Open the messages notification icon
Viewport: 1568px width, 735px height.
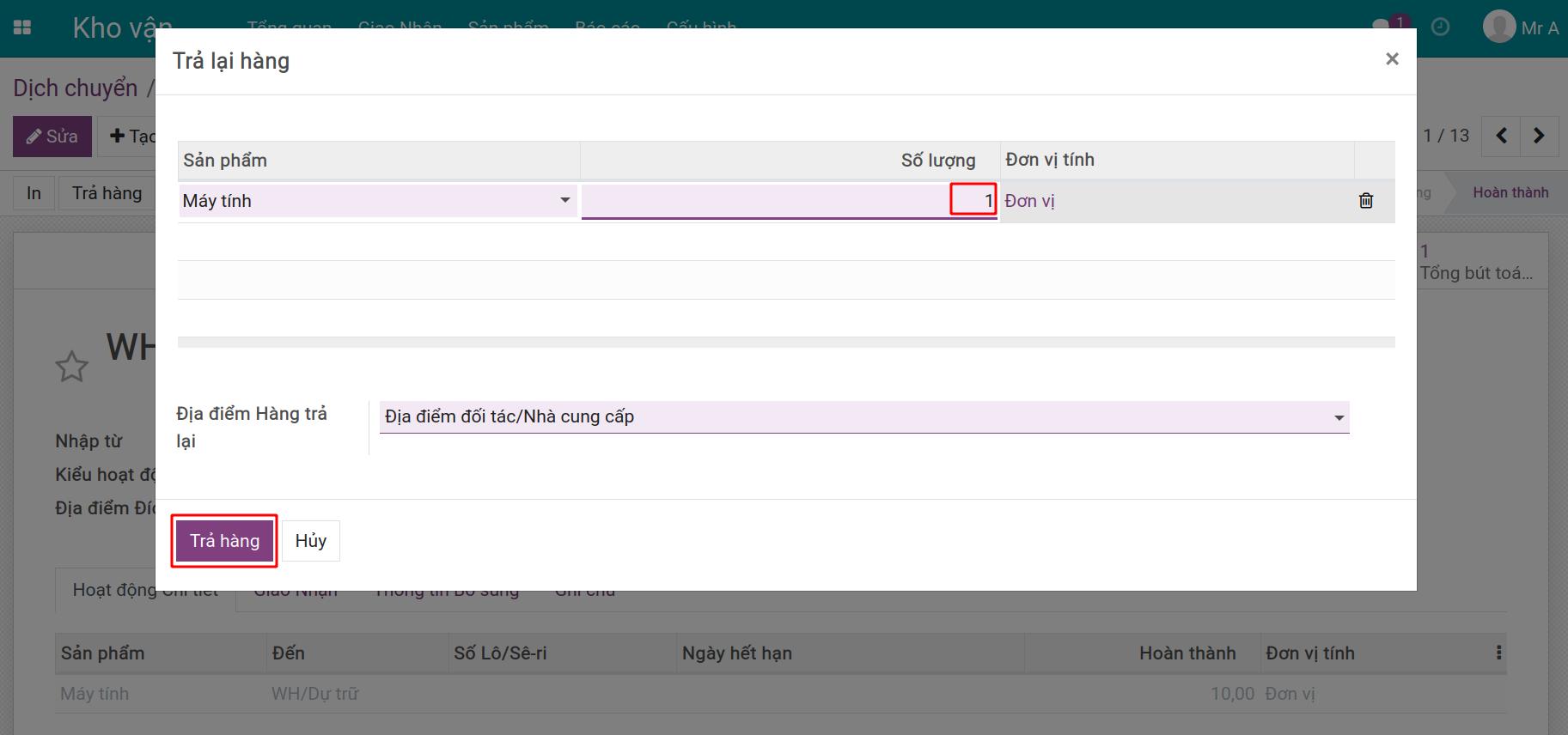[x=1382, y=27]
